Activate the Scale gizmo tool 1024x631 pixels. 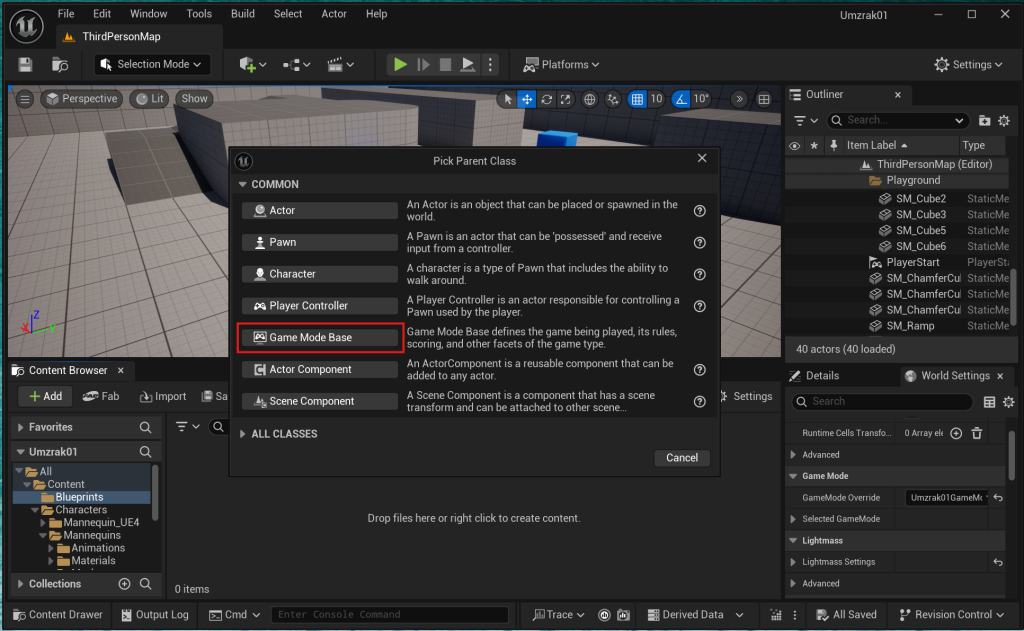566,99
